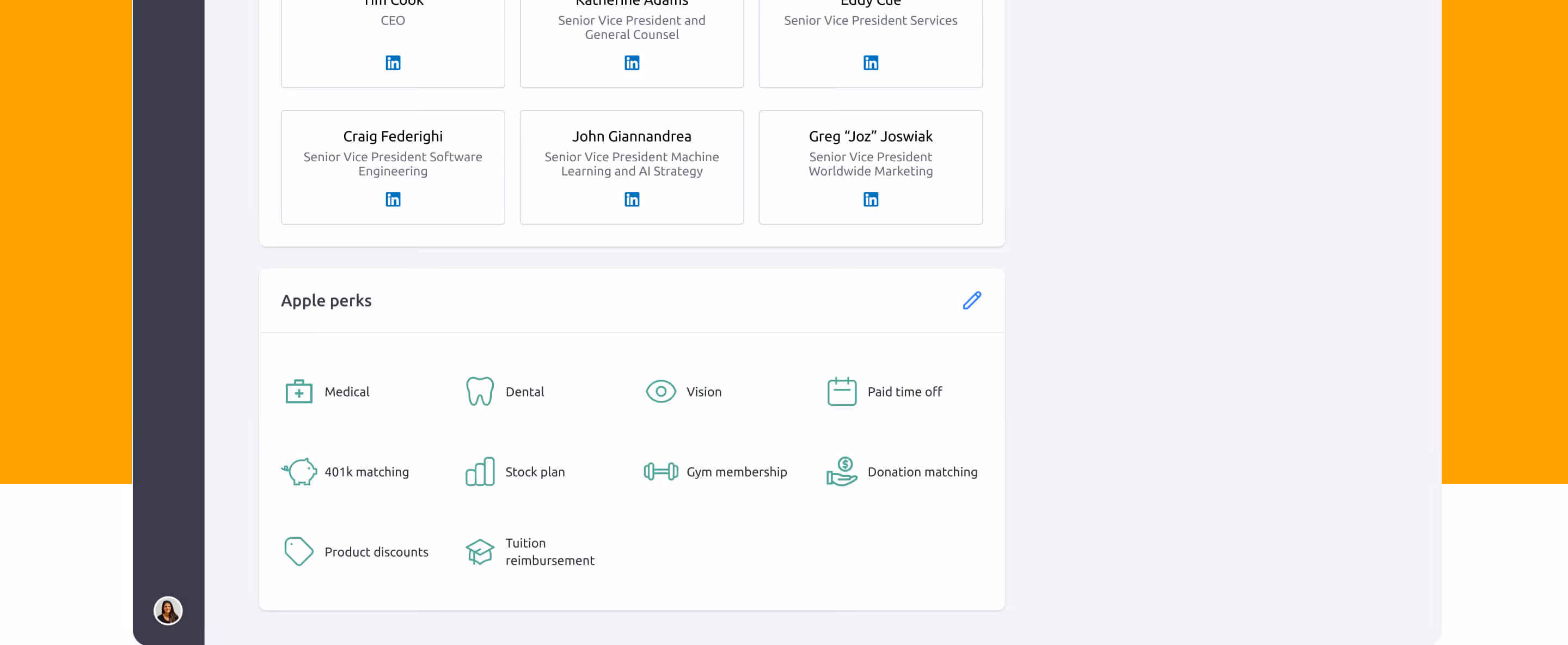Click the Medical first-aid kit icon
Image resolution: width=1568 pixels, height=645 pixels.
point(298,392)
